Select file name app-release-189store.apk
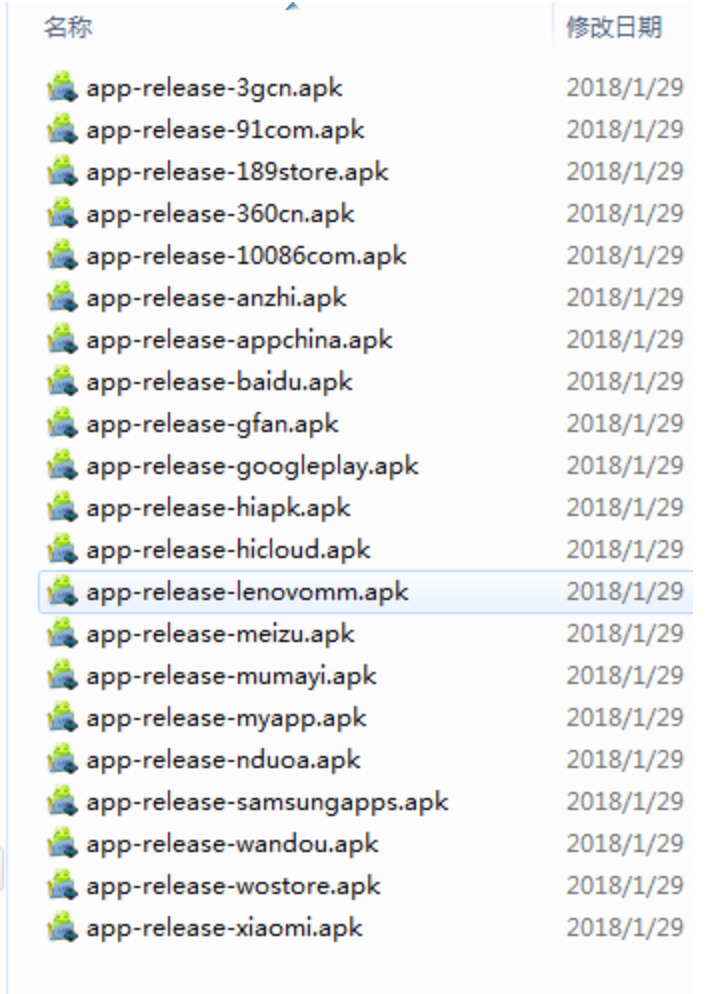 (x=237, y=173)
